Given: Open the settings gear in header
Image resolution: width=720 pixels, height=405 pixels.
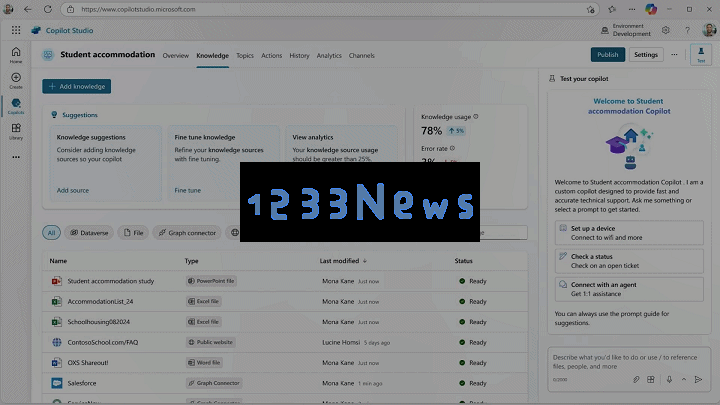Looking at the screenshot, I should point(666,30).
